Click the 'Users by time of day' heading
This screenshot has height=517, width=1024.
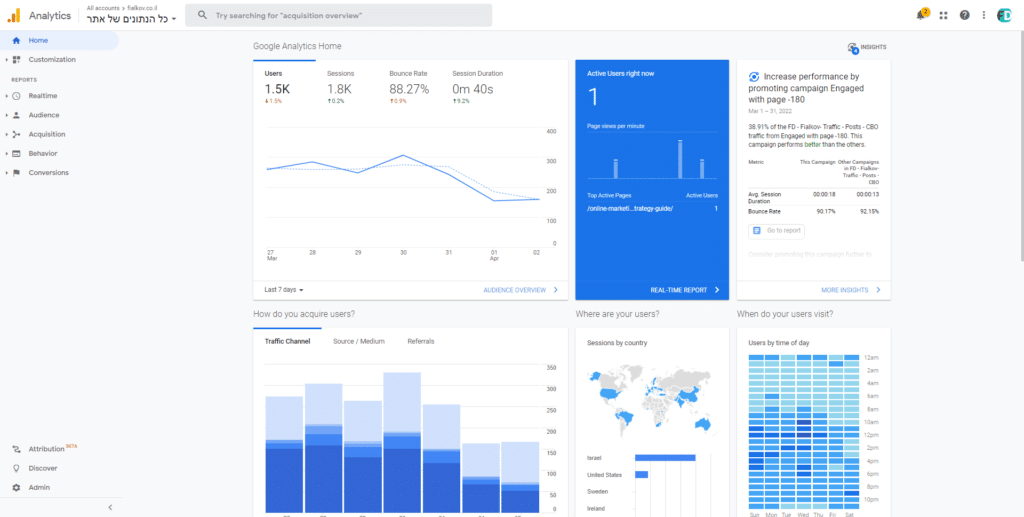click(x=778, y=343)
